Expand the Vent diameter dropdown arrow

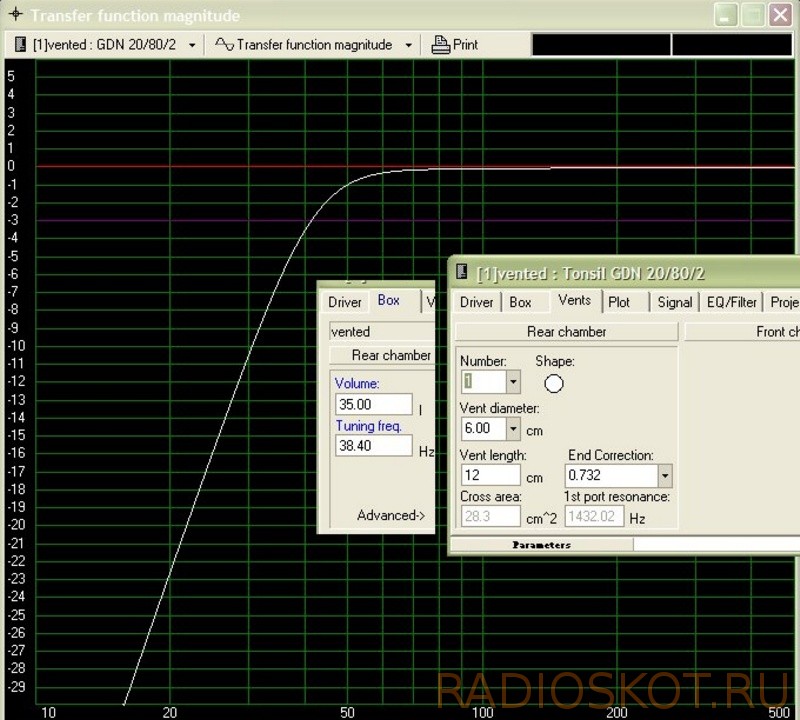coord(513,429)
